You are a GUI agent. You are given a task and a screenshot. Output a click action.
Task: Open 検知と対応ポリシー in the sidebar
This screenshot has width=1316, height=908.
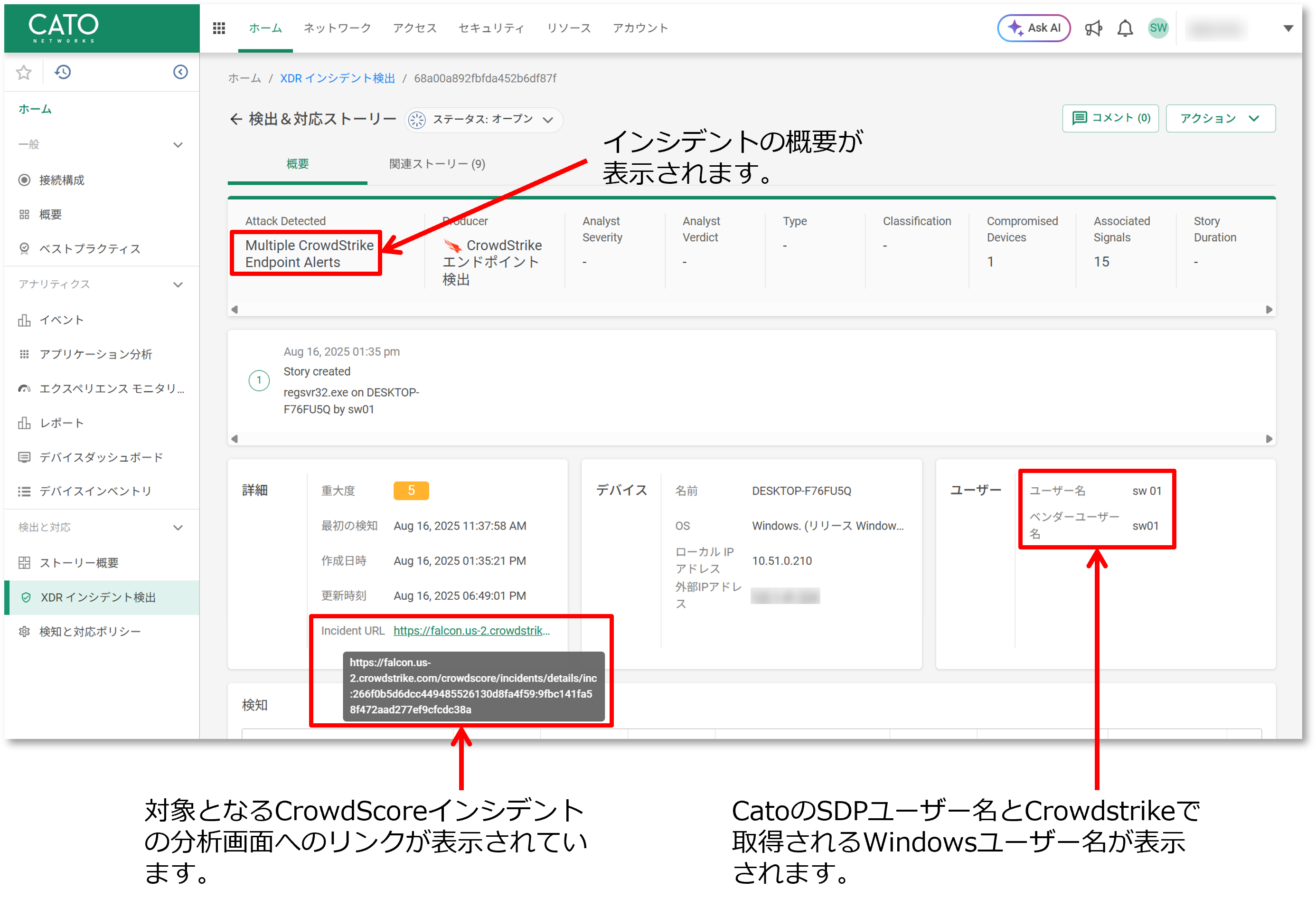(89, 632)
